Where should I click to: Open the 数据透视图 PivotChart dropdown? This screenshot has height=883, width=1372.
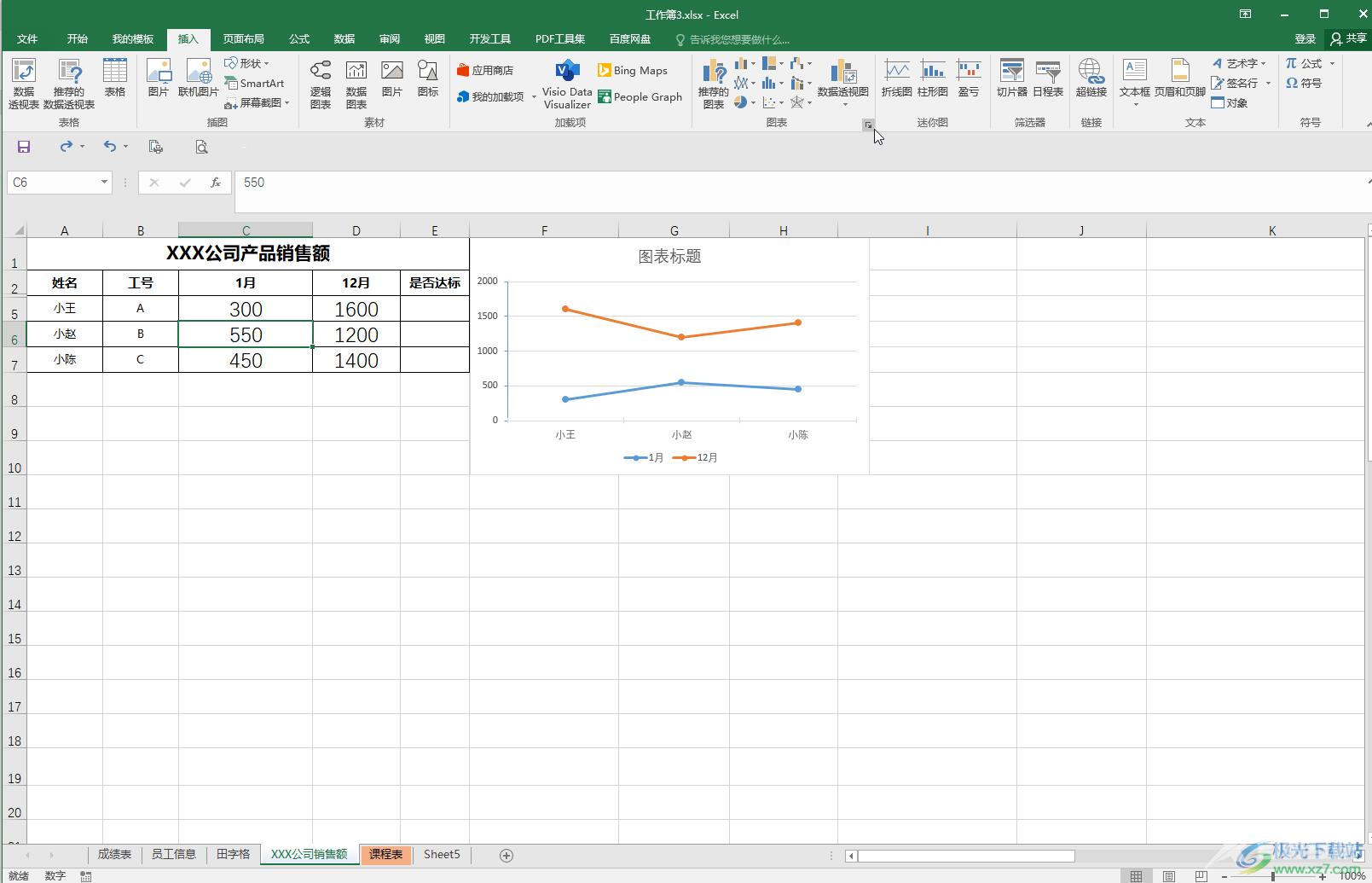(842, 84)
